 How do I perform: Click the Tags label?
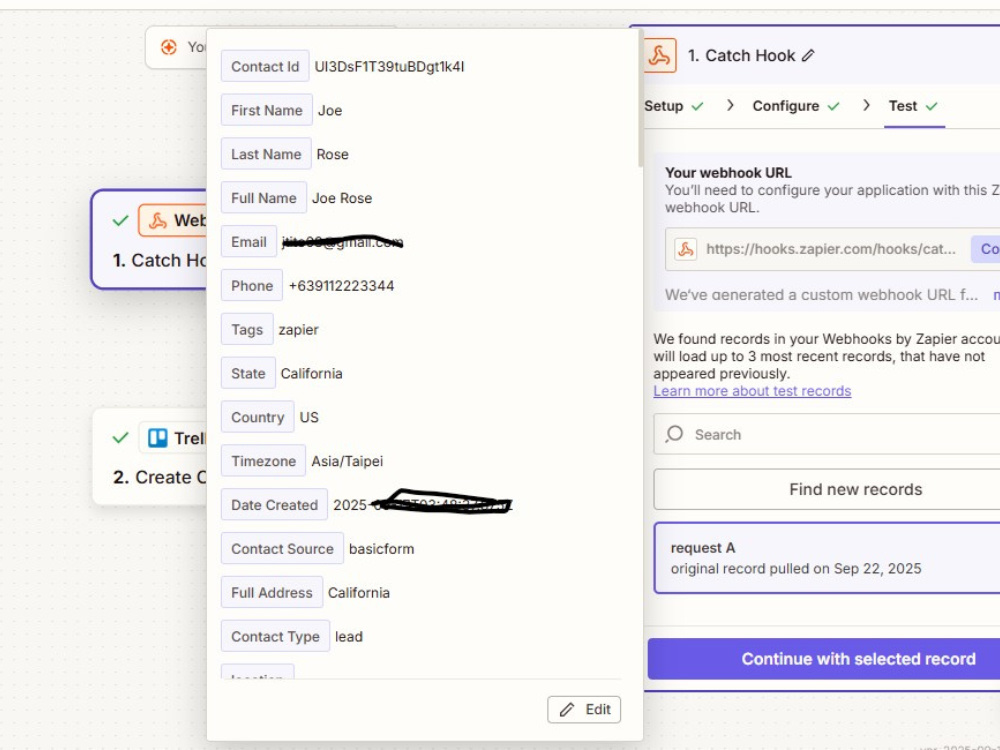247,330
